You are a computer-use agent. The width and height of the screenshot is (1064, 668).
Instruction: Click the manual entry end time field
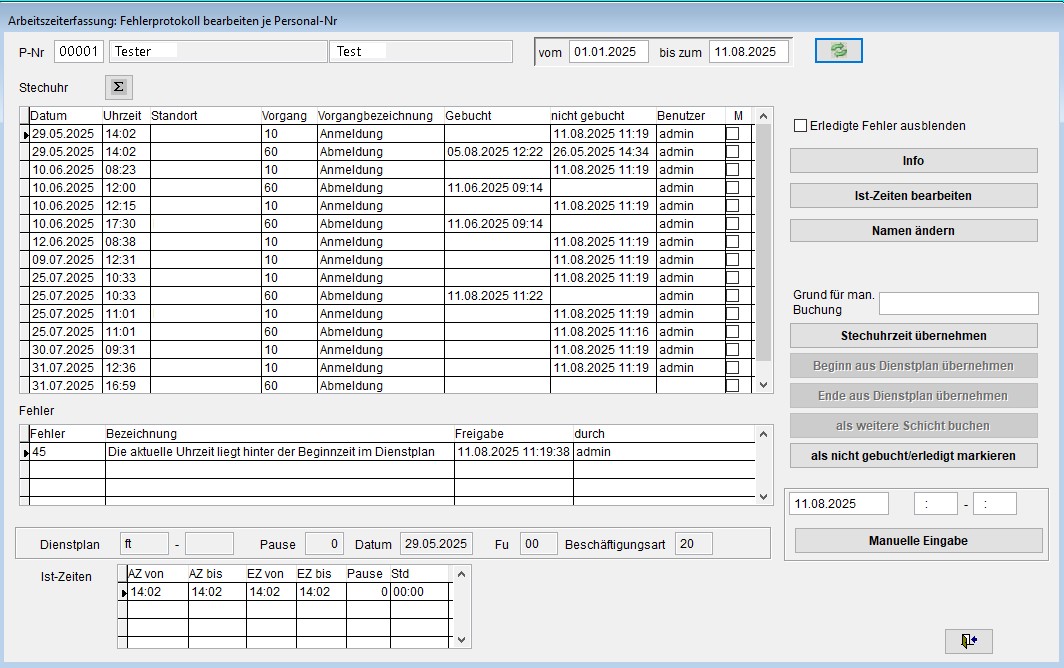tap(995, 504)
